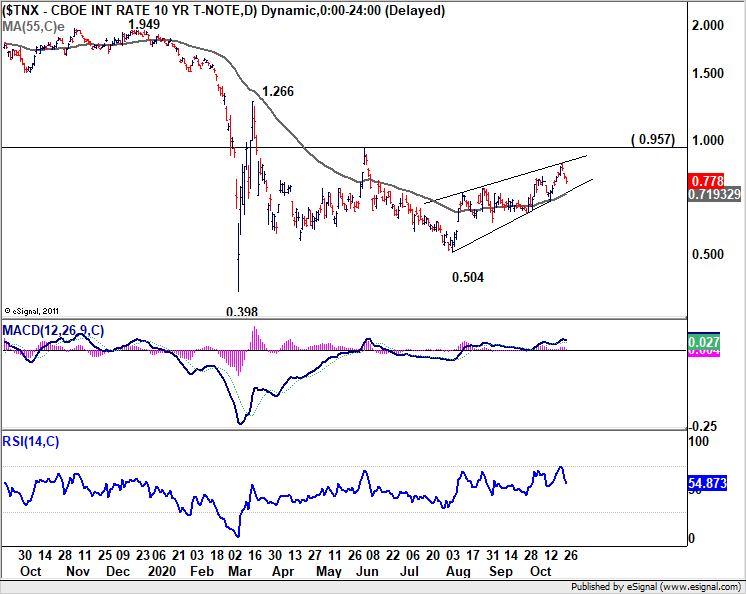Click the Nov month label on time axis
The height and width of the screenshot is (594, 746).
[x=78, y=571]
